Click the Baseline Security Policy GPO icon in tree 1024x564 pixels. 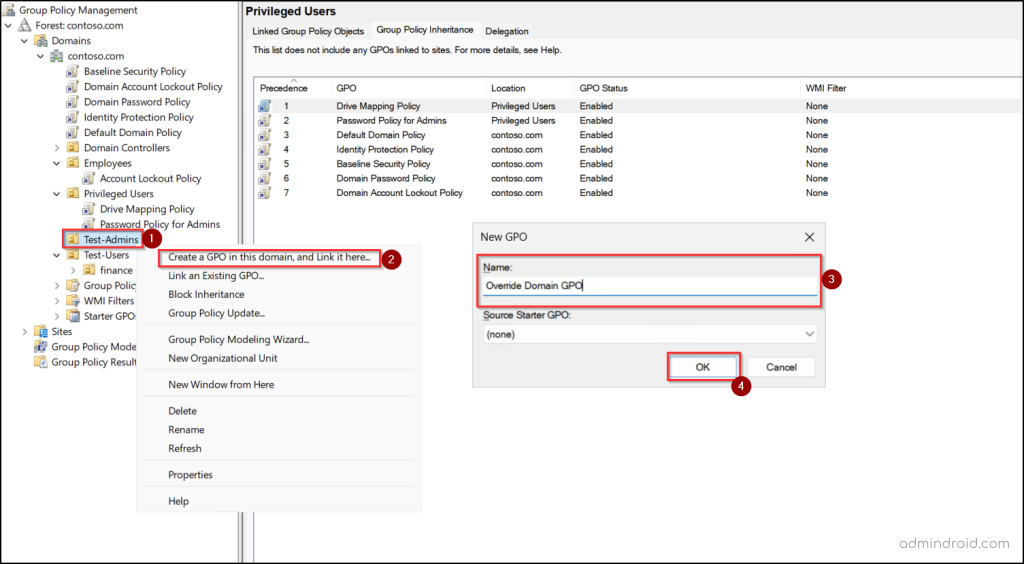[72, 71]
